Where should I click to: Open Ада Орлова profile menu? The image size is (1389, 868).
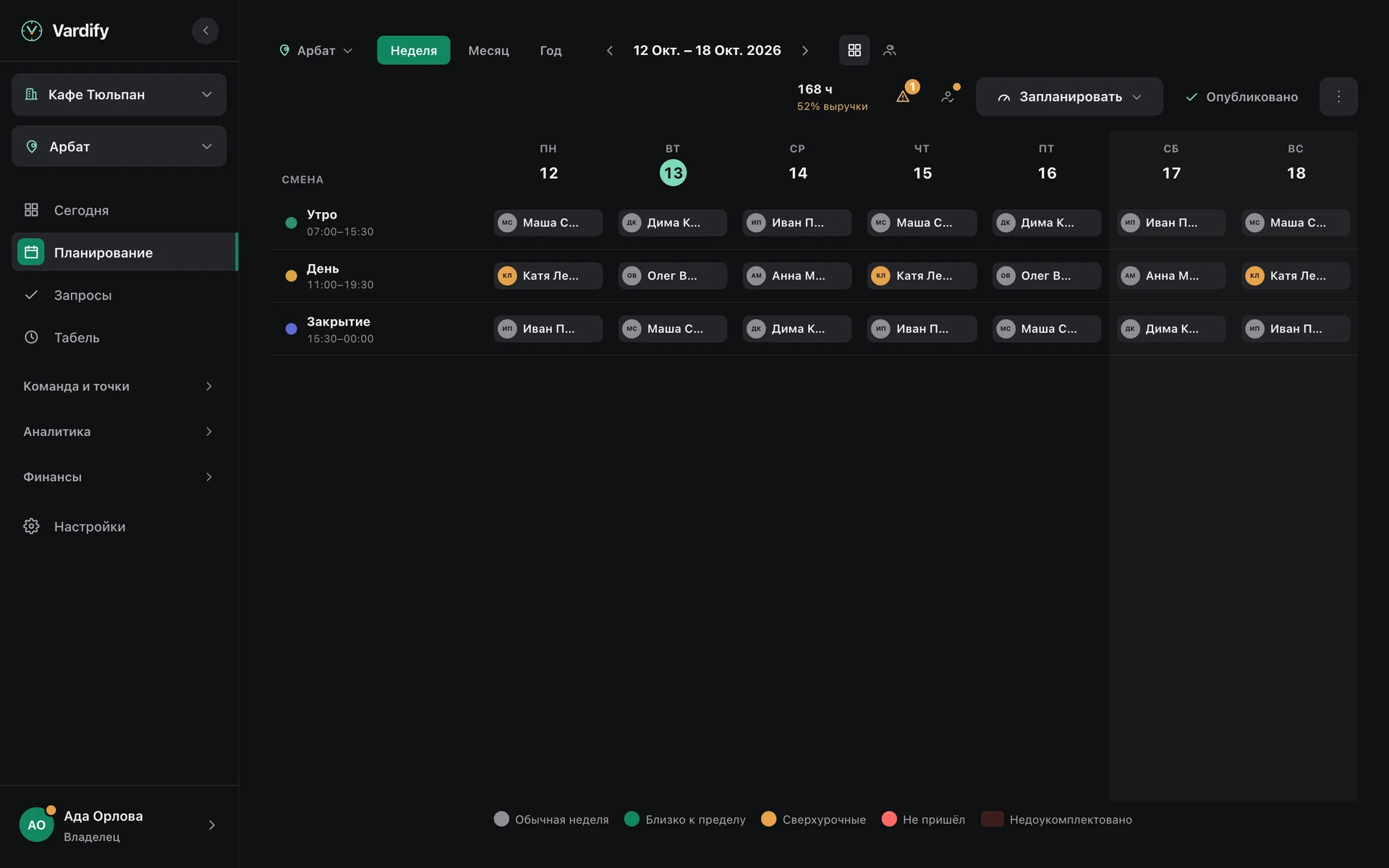119,825
